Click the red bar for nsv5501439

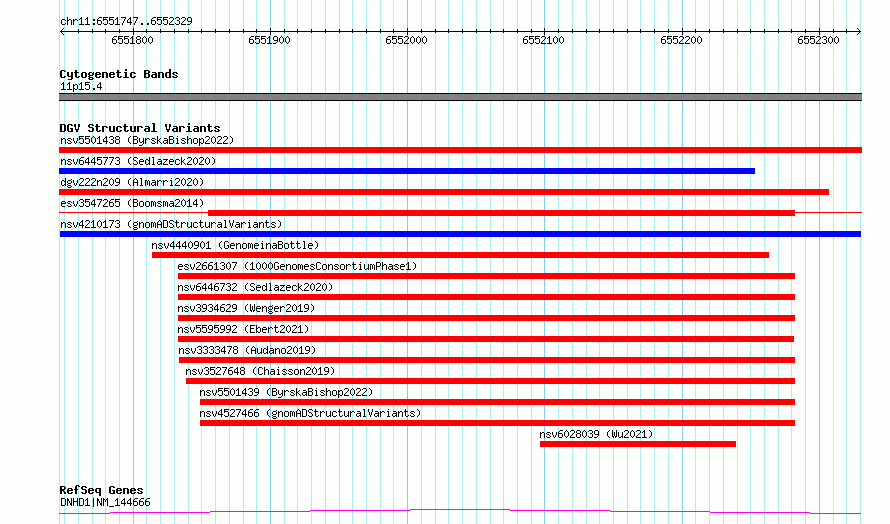click(x=497, y=402)
